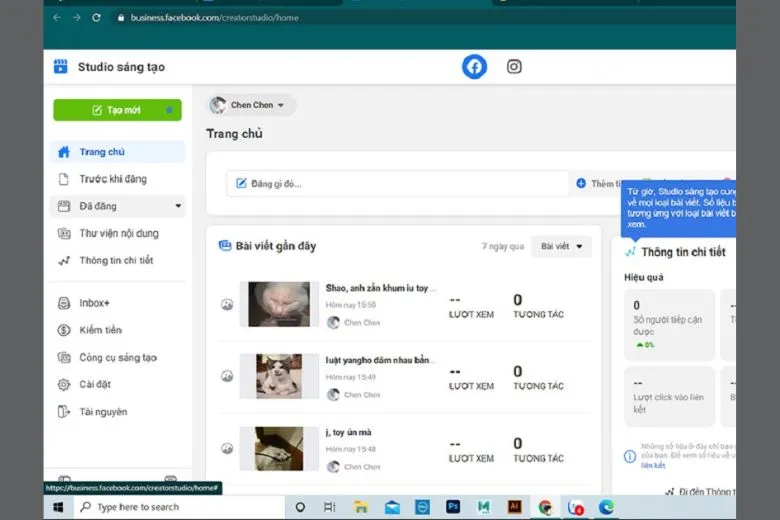Viewport: 780px width, 520px height.
Task: Open the cat thumbnail of second post
Action: click(x=279, y=376)
